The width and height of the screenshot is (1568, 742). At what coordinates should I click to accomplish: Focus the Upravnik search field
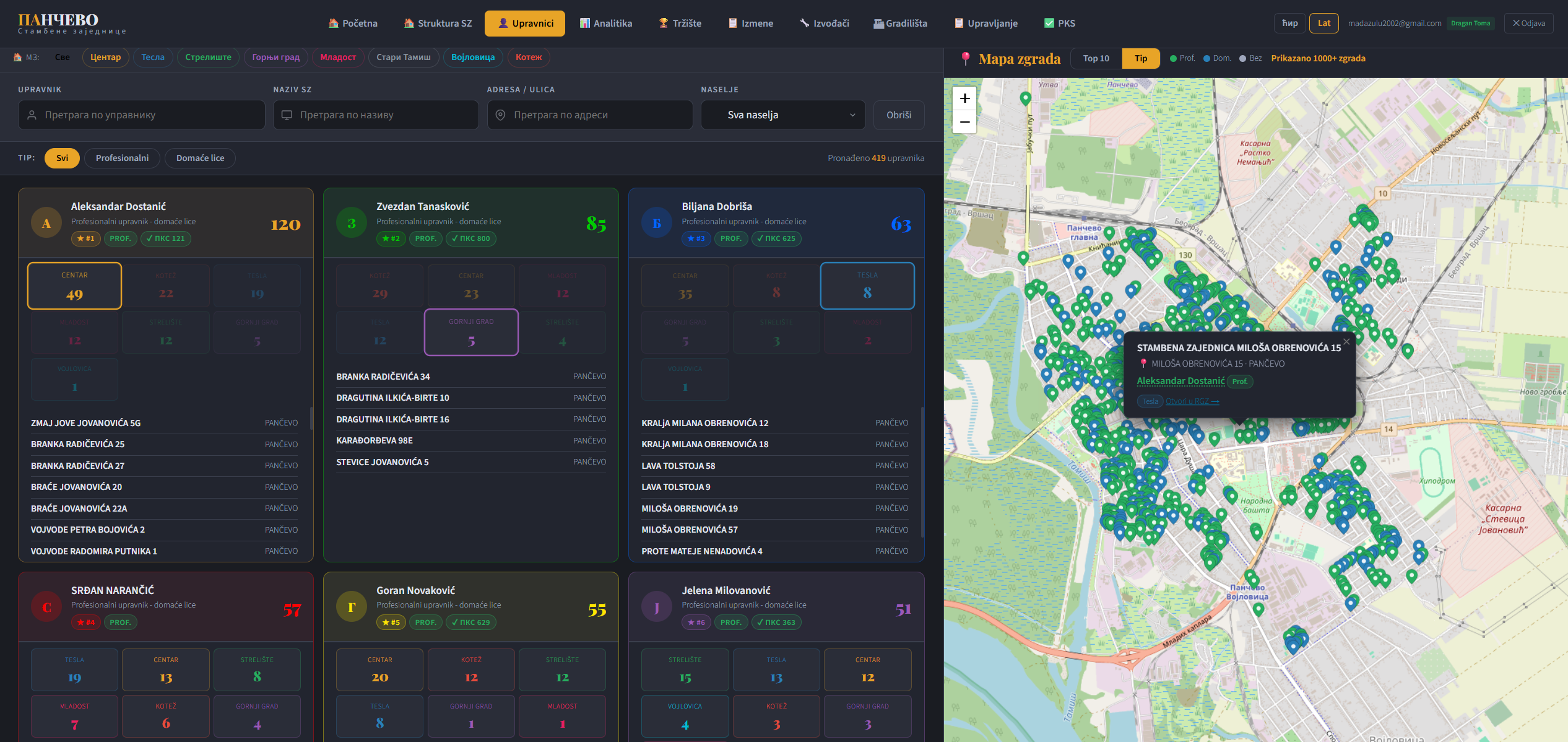(142, 115)
